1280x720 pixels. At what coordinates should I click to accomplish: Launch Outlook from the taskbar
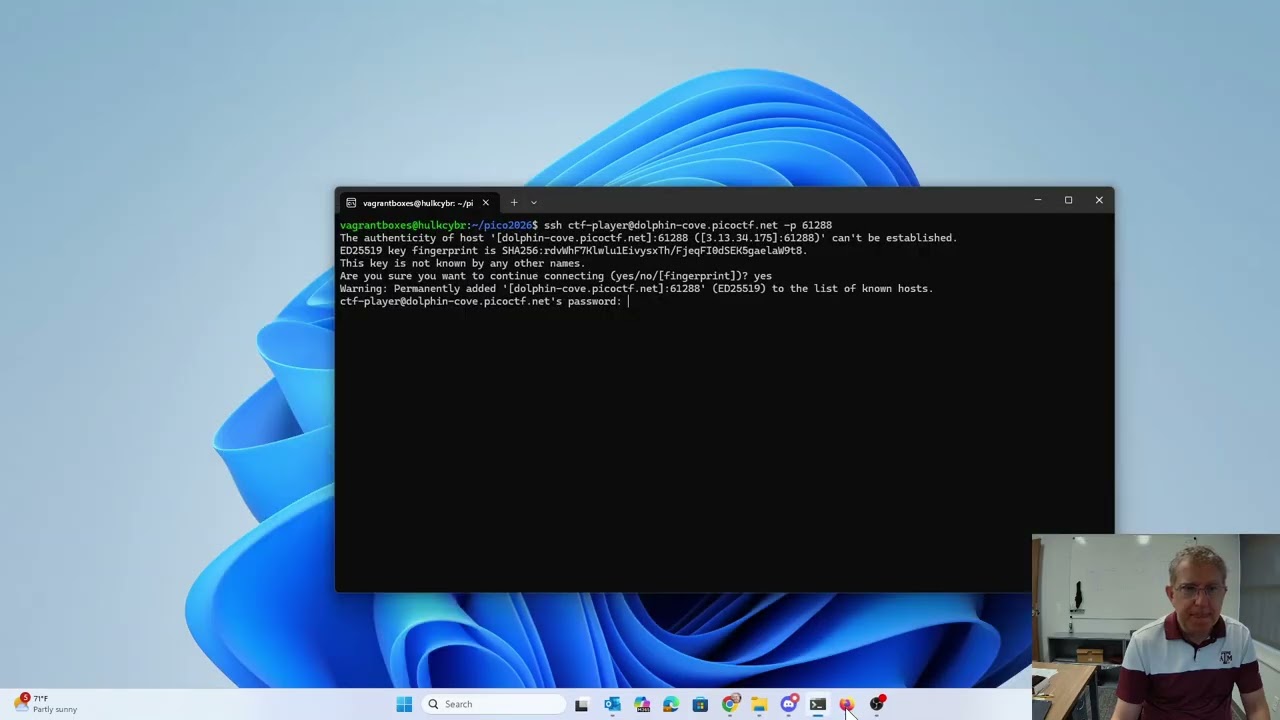click(612, 704)
